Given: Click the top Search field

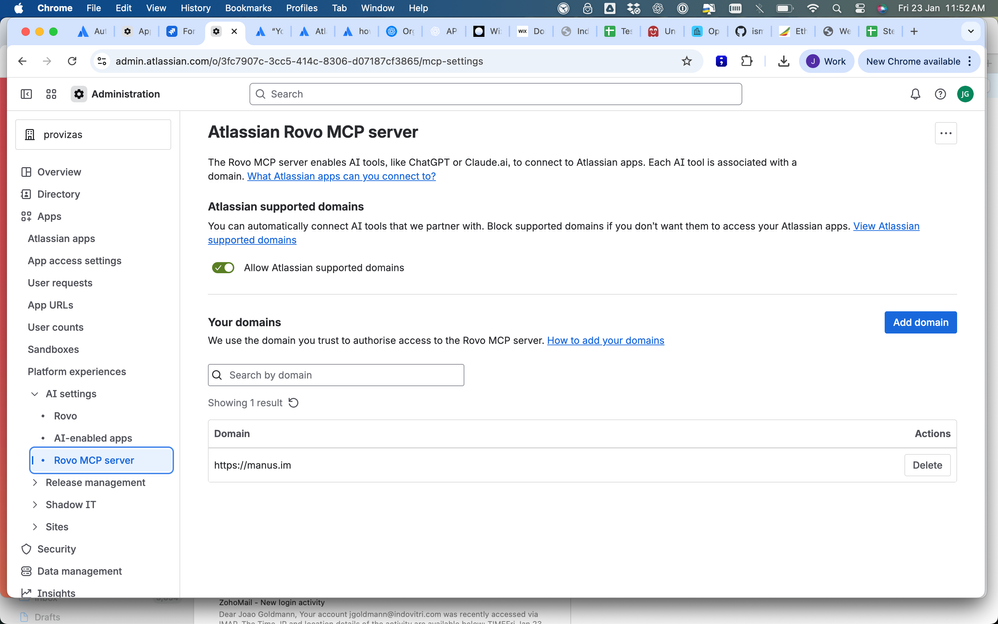Looking at the screenshot, I should tap(495, 94).
